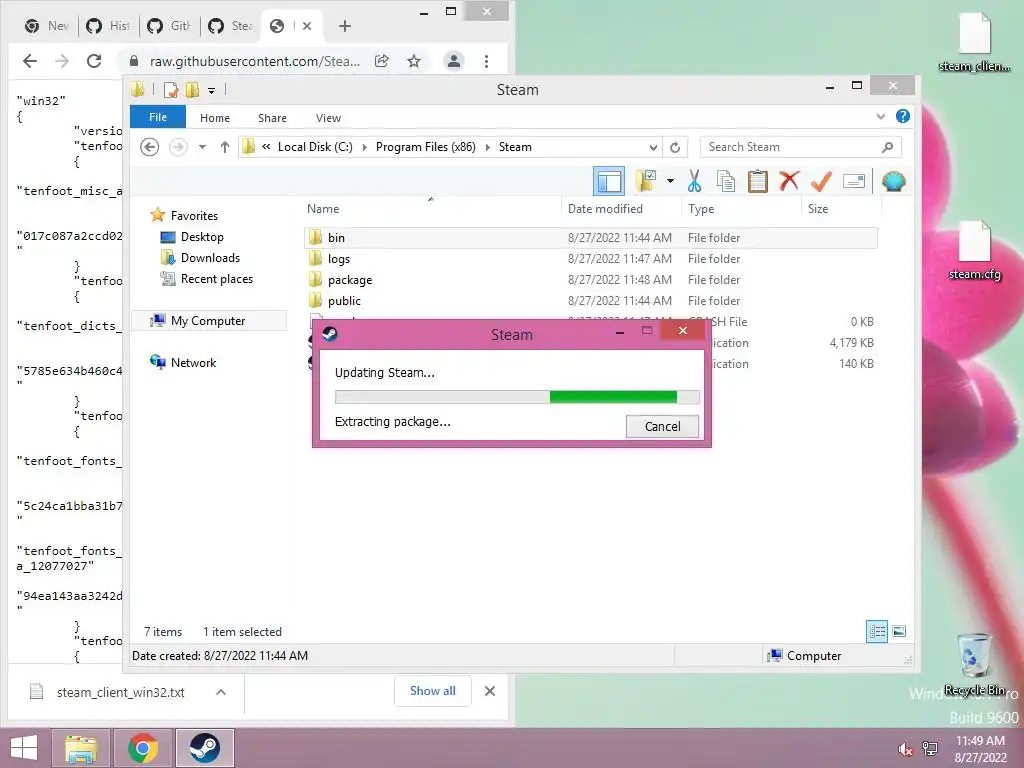This screenshot has height=768, width=1024.
Task: Go back in Chrome browser
Action: point(30,61)
